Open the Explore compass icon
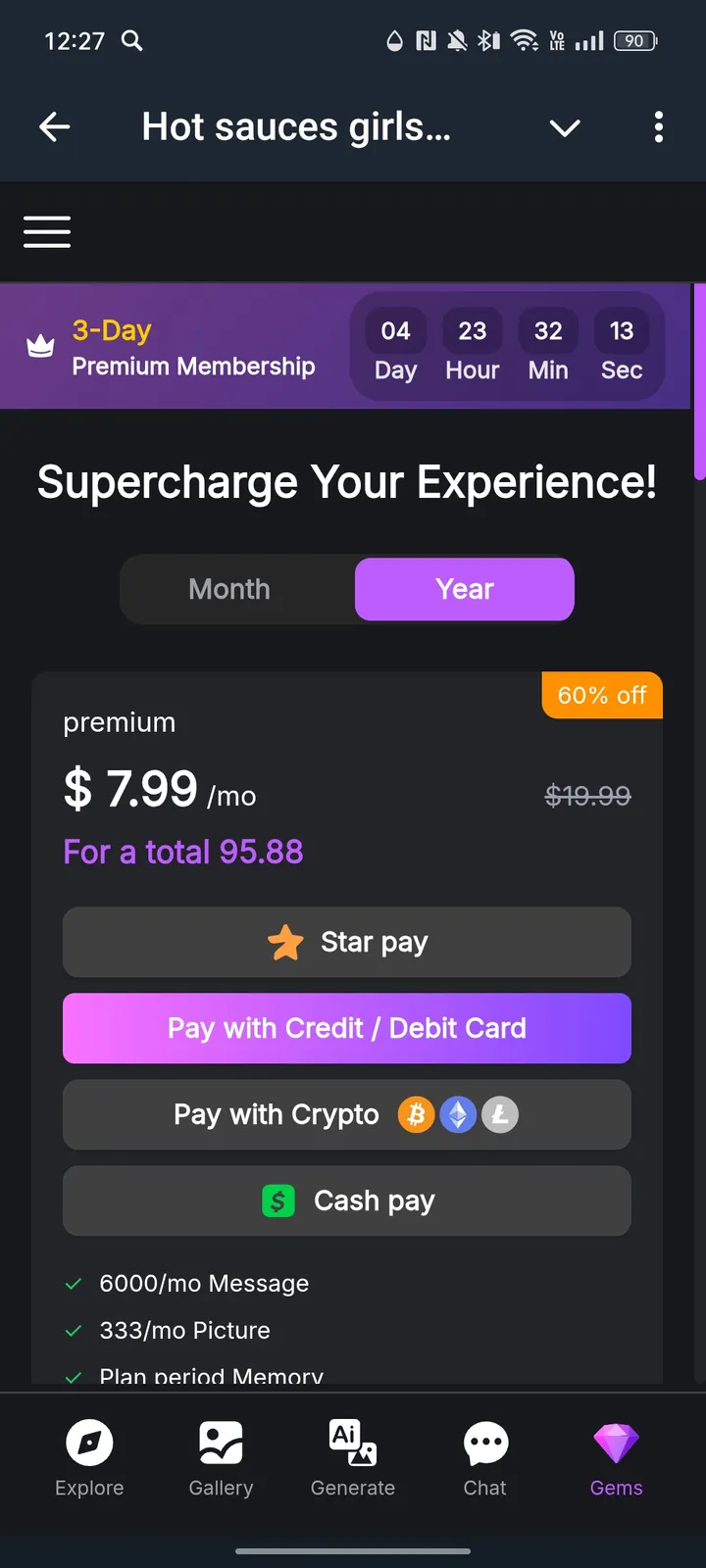The height and width of the screenshot is (1568, 706). click(89, 1444)
